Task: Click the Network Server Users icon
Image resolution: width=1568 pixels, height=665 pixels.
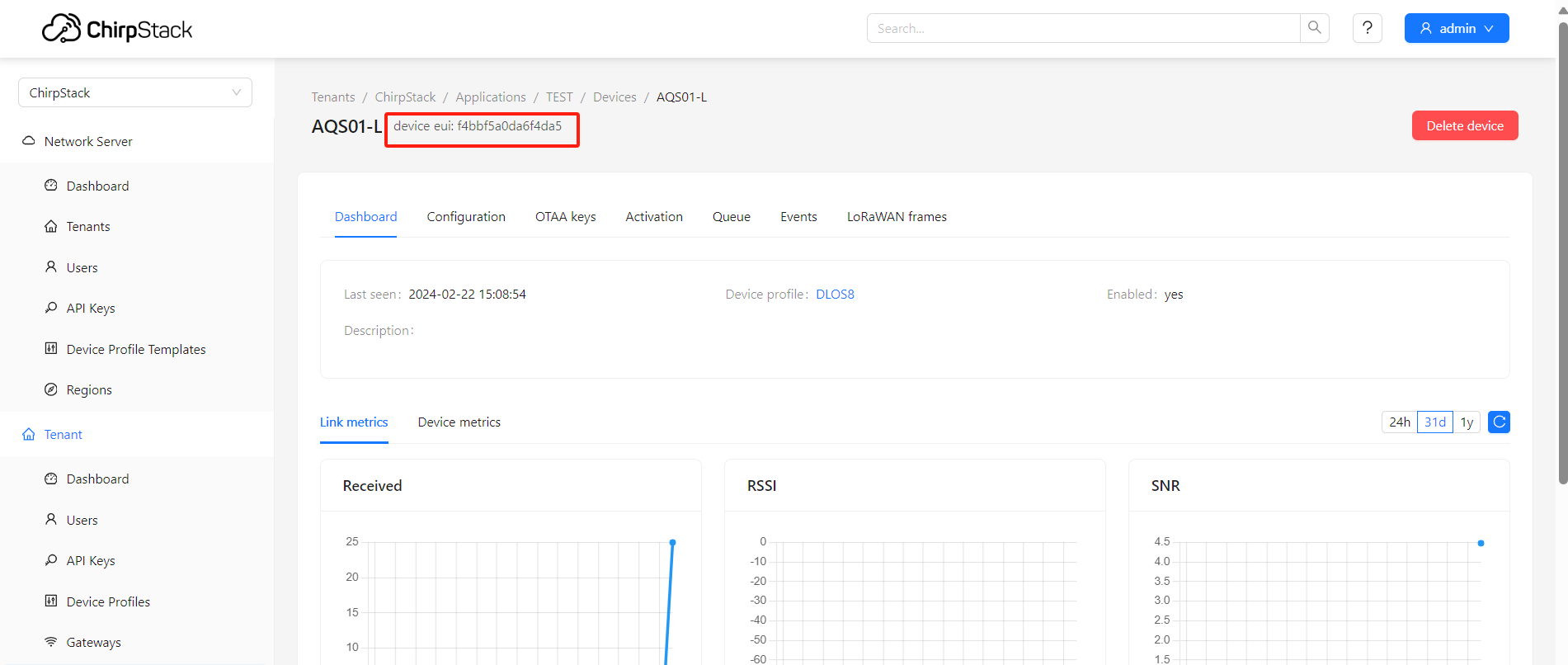Action: coord(51,267)
